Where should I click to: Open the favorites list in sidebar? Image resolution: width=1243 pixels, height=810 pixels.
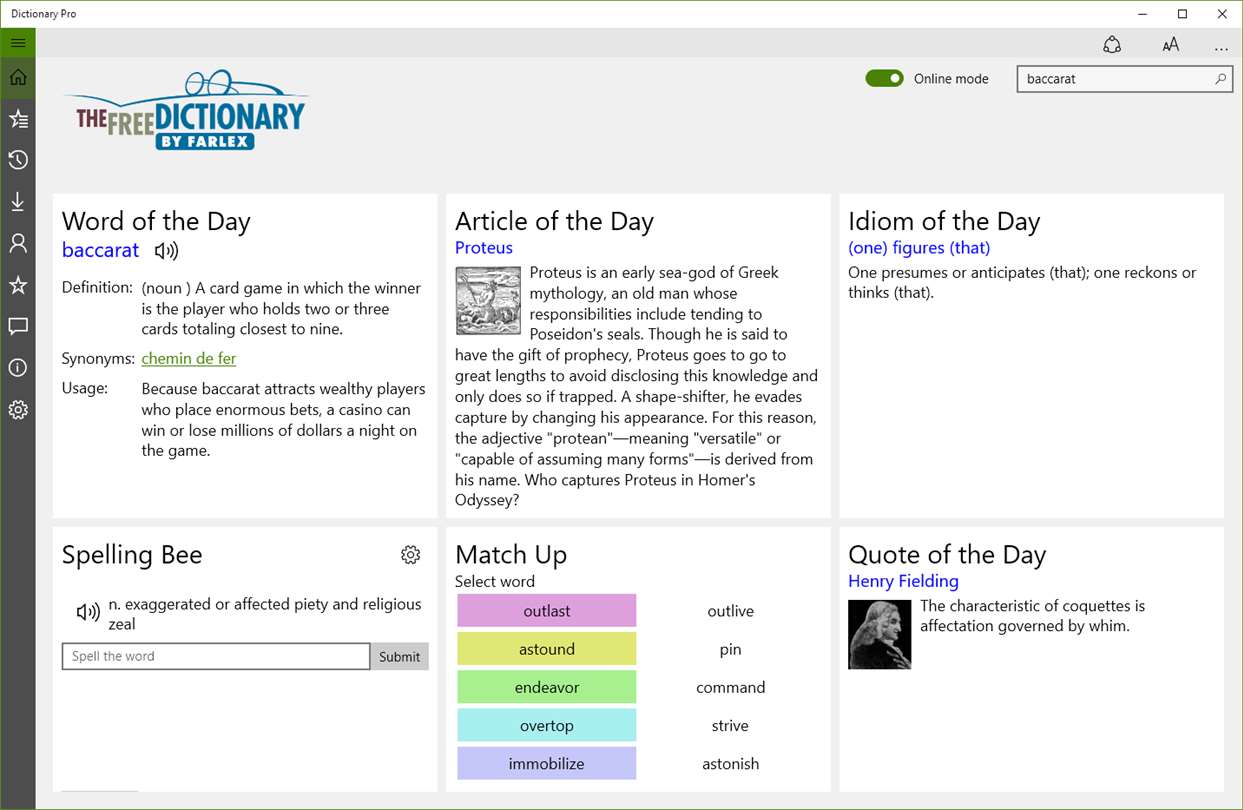pos(18,120)
